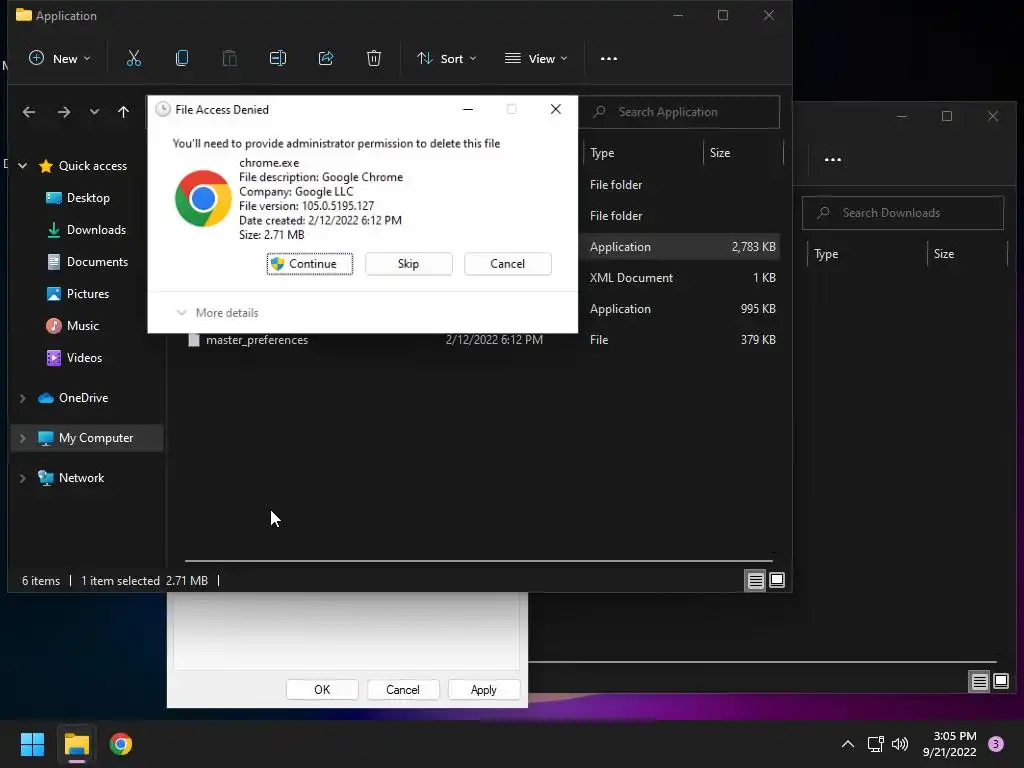Launch Google Chrome from taskbar
1024x768 pixels.
pyautogui.click(x=121, y=744)
